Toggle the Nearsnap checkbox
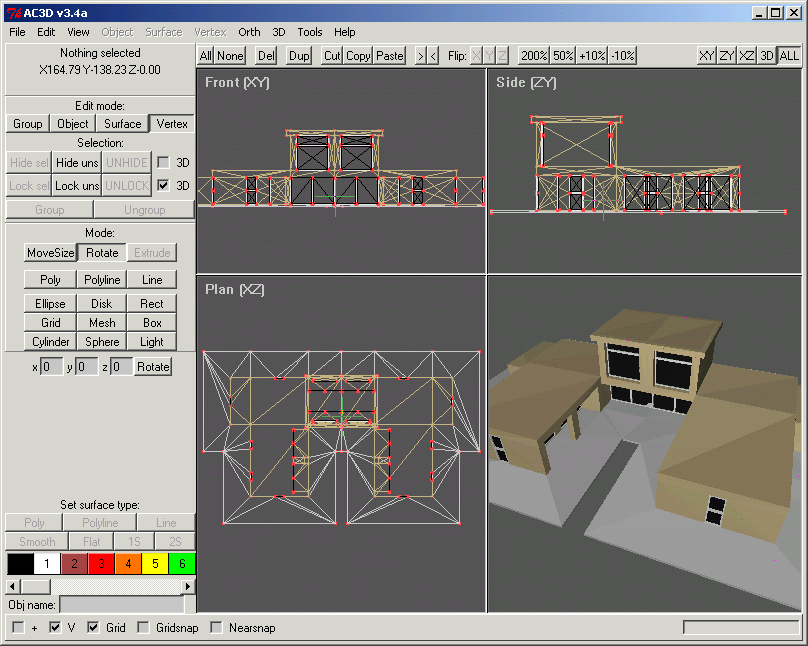808x646 pixels. (x=215, y=628)
